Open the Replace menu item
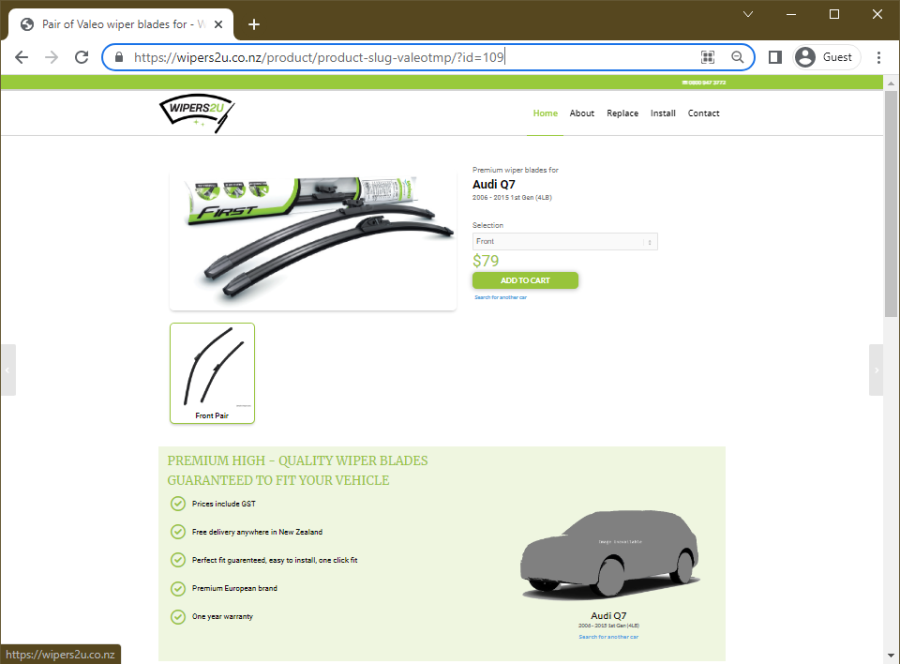The height and width of the screenshot is (664, 900). [x=622, y=113]
